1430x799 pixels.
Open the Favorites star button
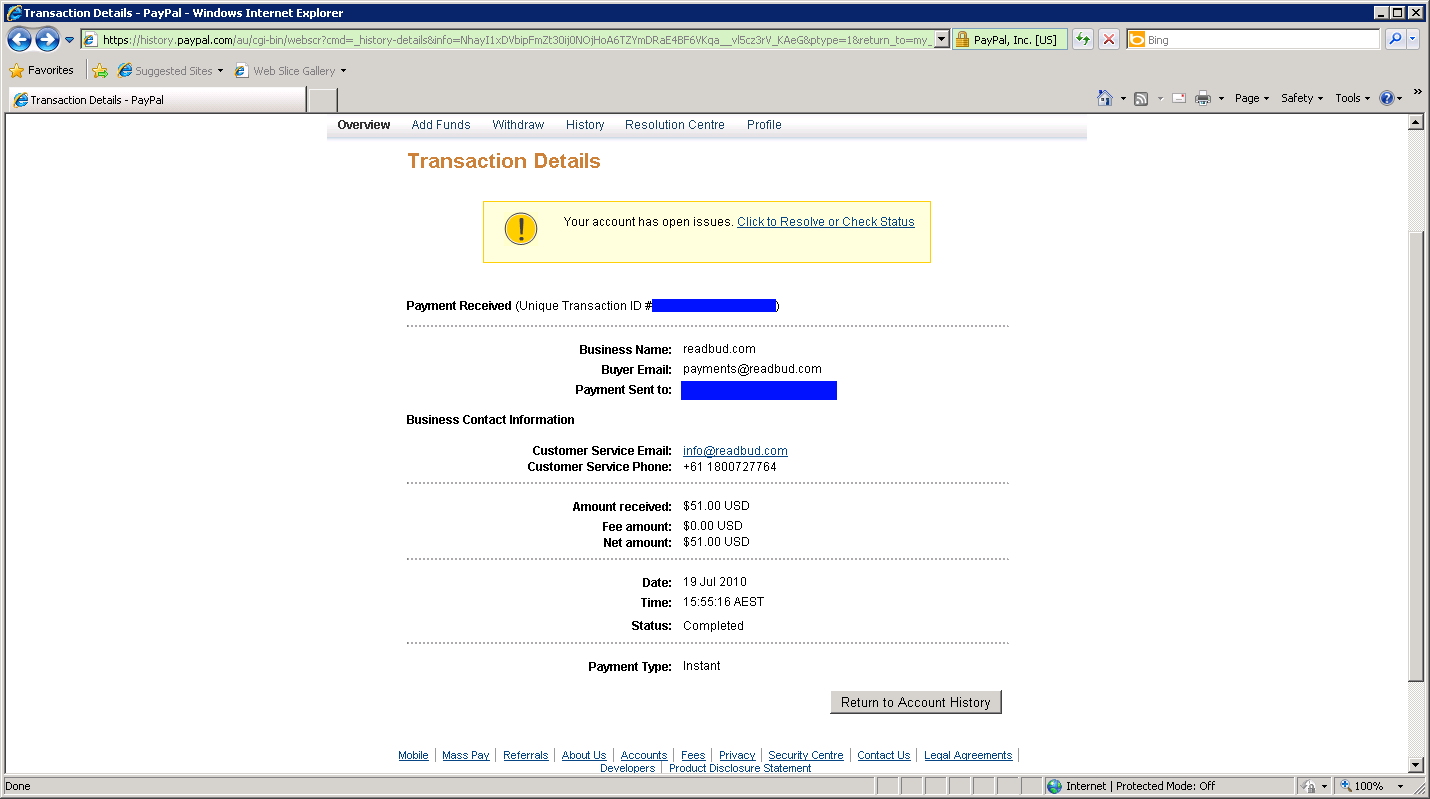[x=42, y=71]
